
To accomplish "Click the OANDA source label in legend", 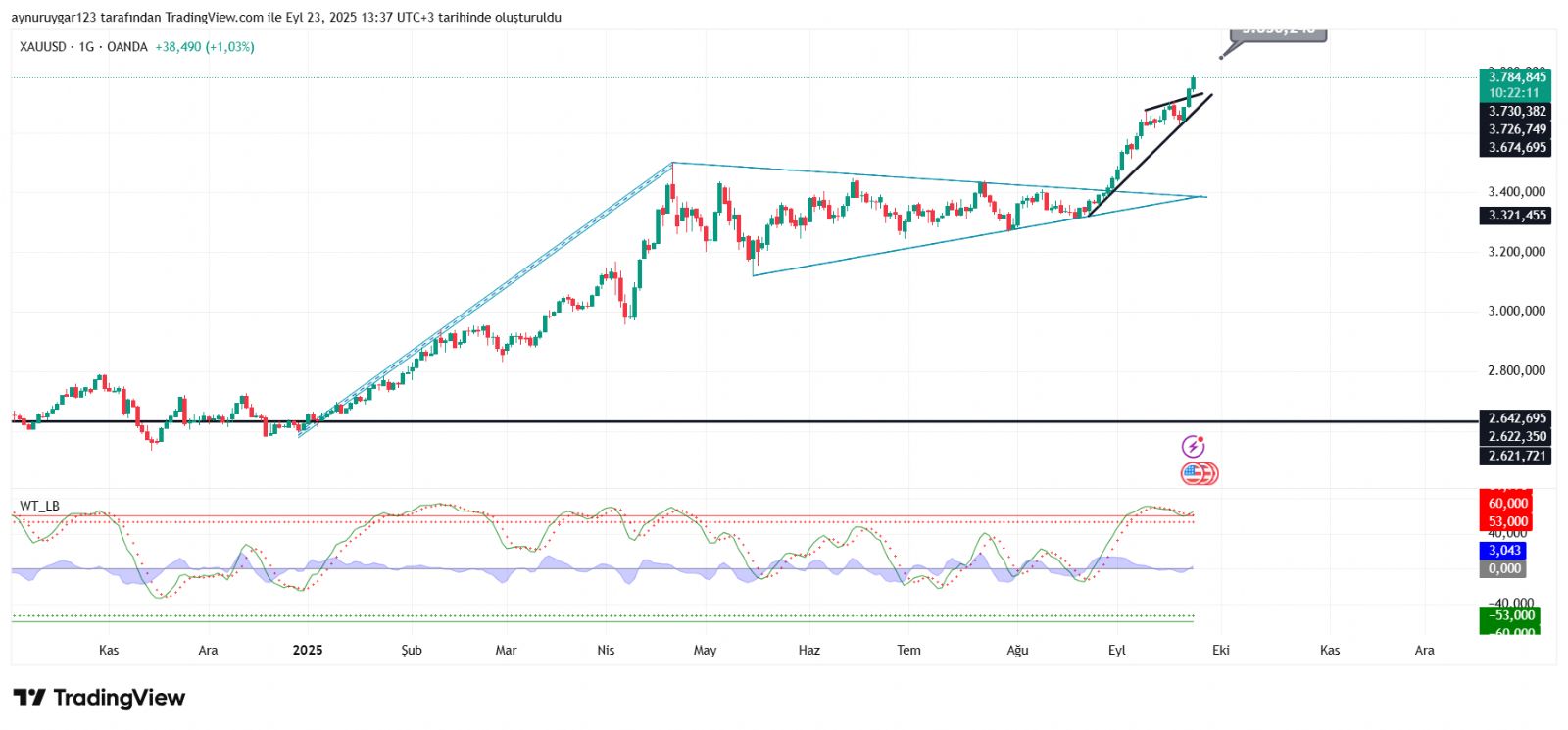I will click(x=127, y=47).
